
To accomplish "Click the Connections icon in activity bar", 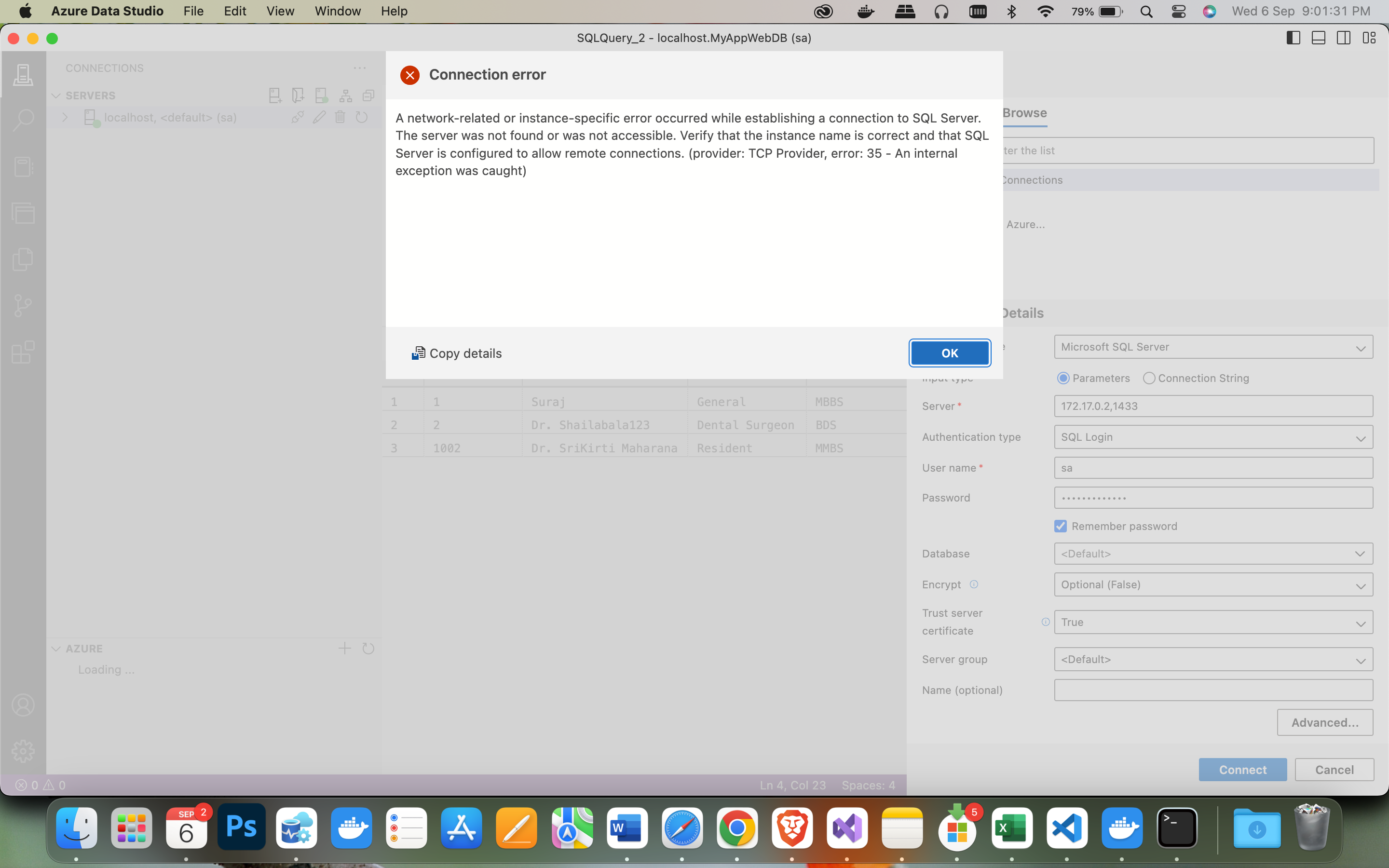I will 23,75.
